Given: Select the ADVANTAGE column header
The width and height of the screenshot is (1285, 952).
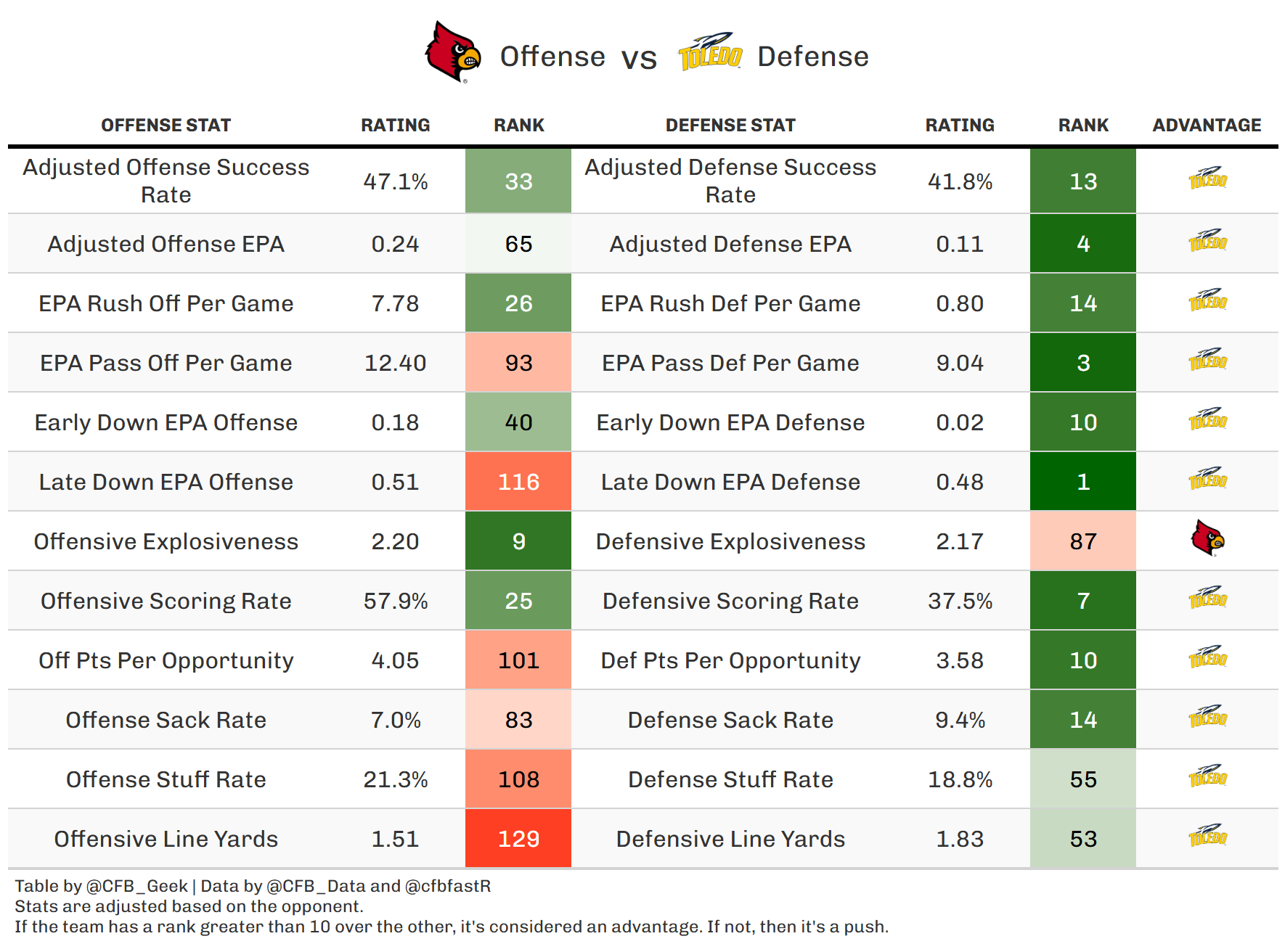Looking at the screenshot, I should click(x=1207, y=126).
